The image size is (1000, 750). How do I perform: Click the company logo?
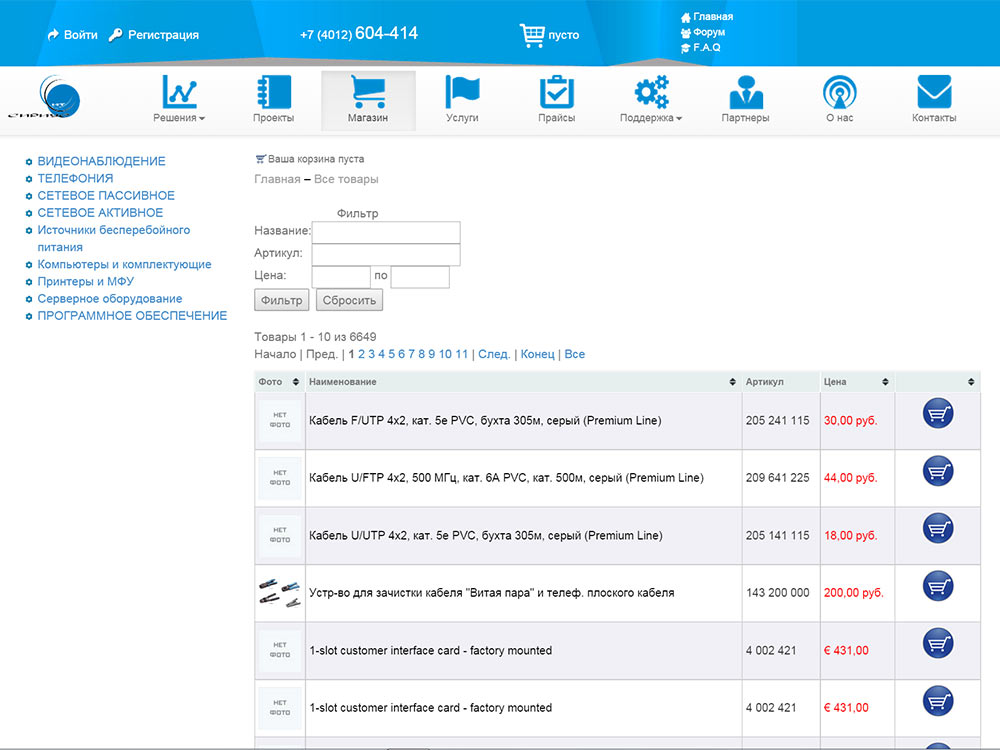[x=46, y=98]
